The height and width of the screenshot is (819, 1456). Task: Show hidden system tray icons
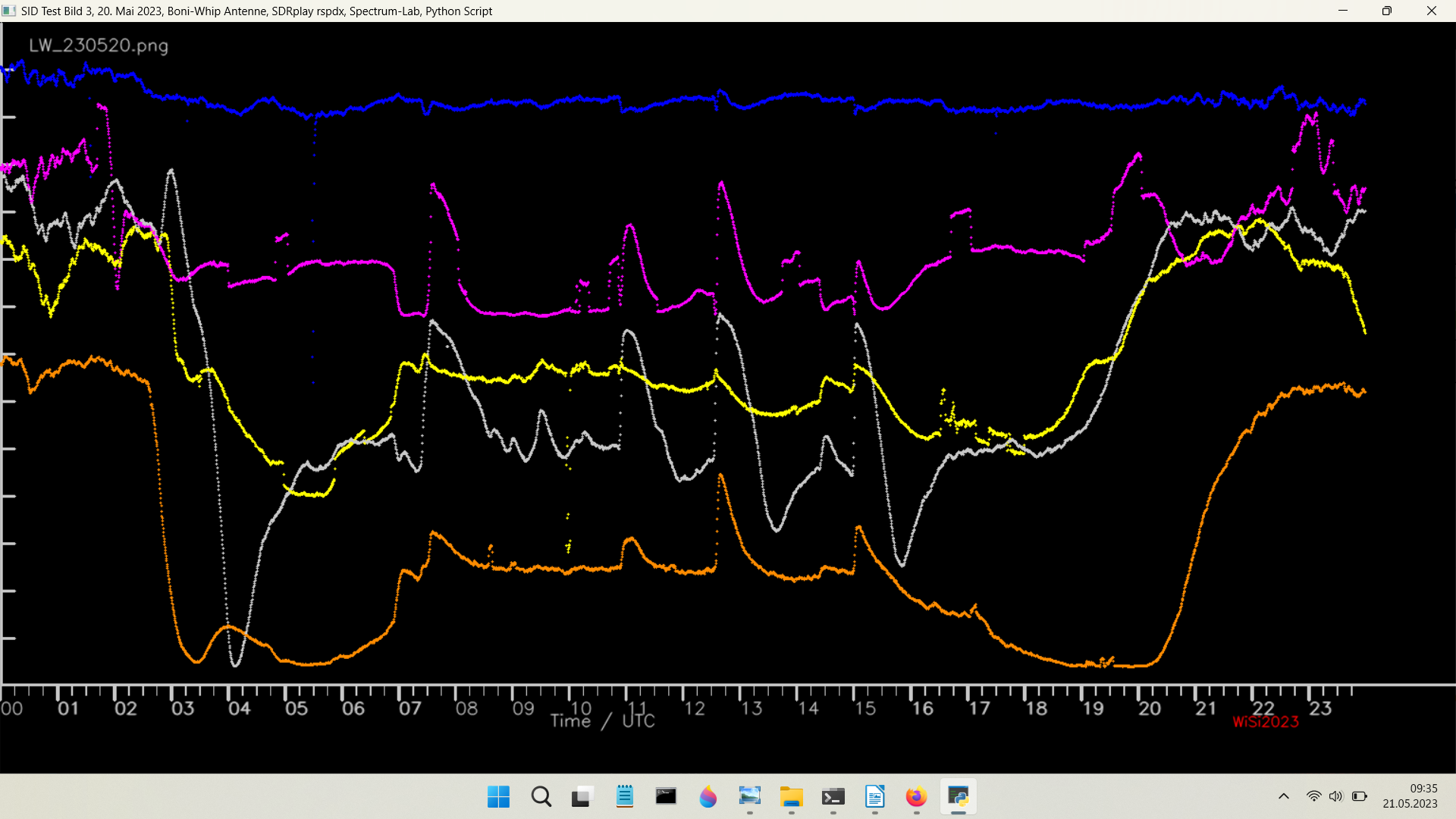tap(1284, 796)
